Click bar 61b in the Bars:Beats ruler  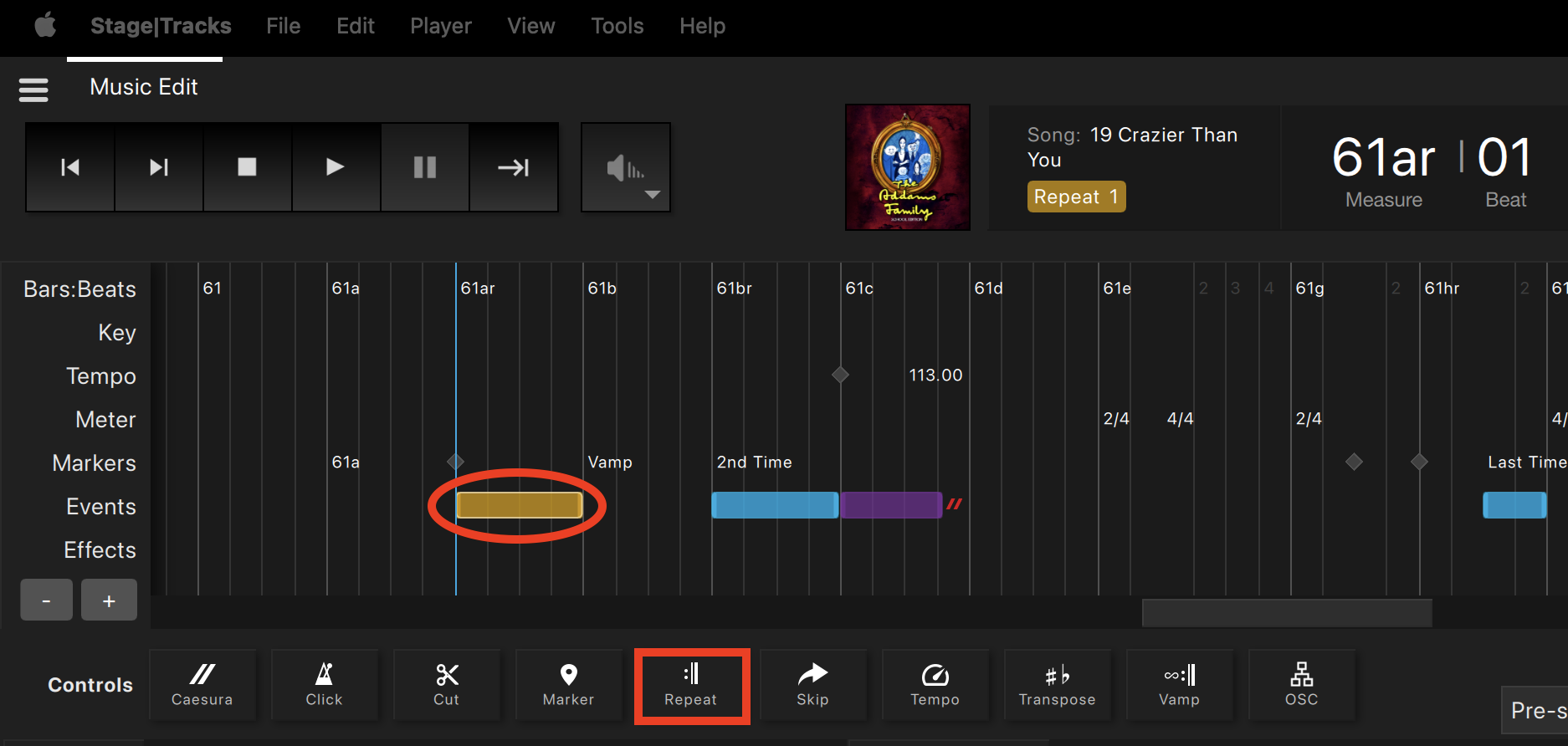pos(602,288)
